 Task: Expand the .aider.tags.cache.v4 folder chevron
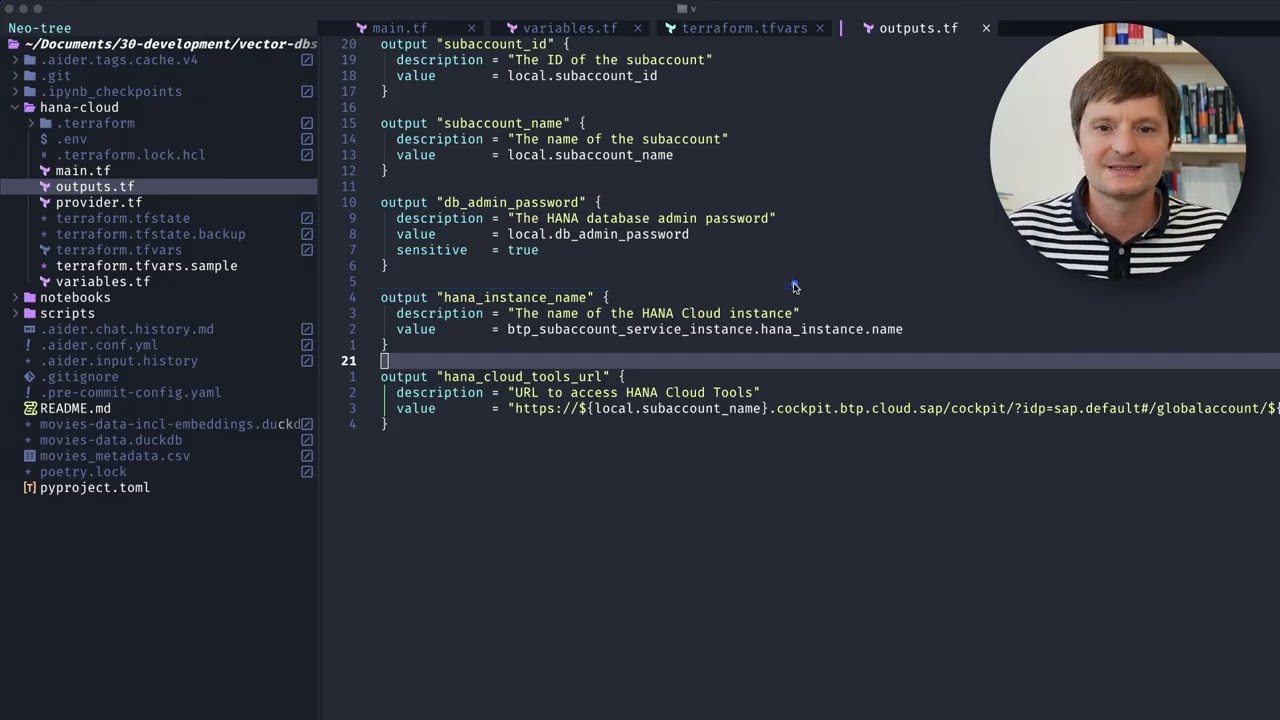click(15, 60)
